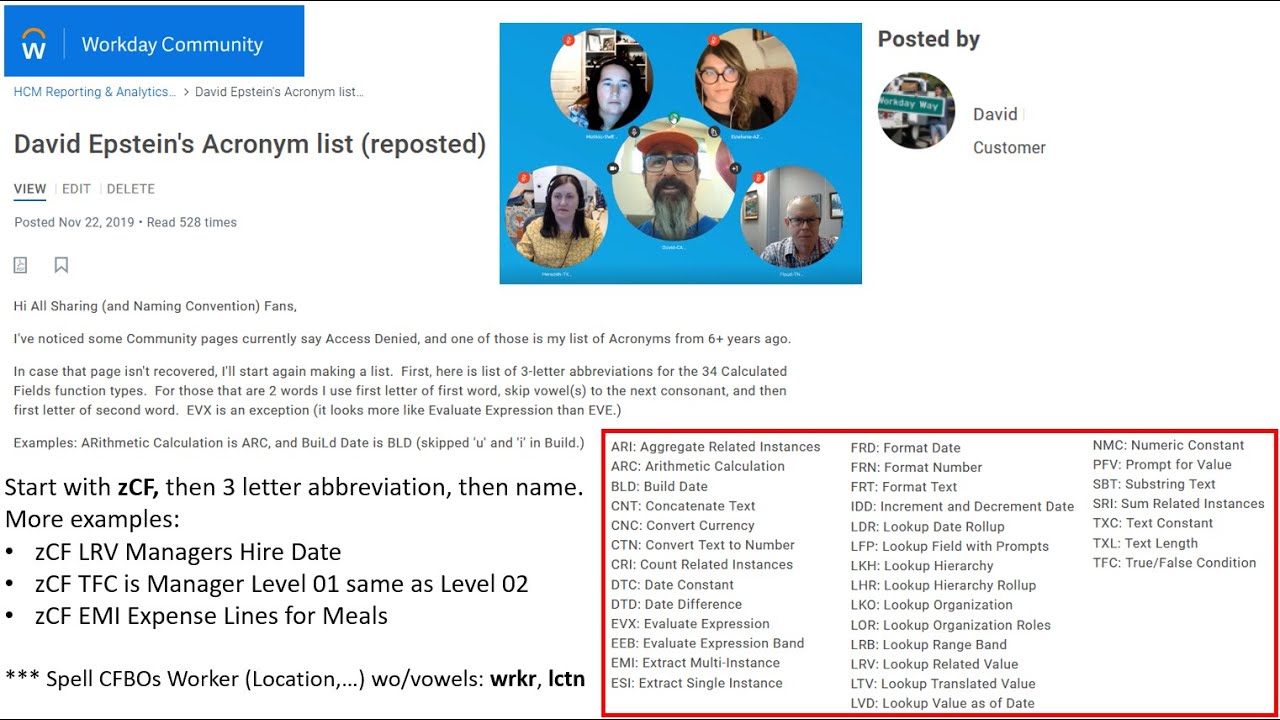Click 'ARC: Arithmetic Calculation' entry
1280x720 pixels.
pyautogui.click(x=698, y=466)
